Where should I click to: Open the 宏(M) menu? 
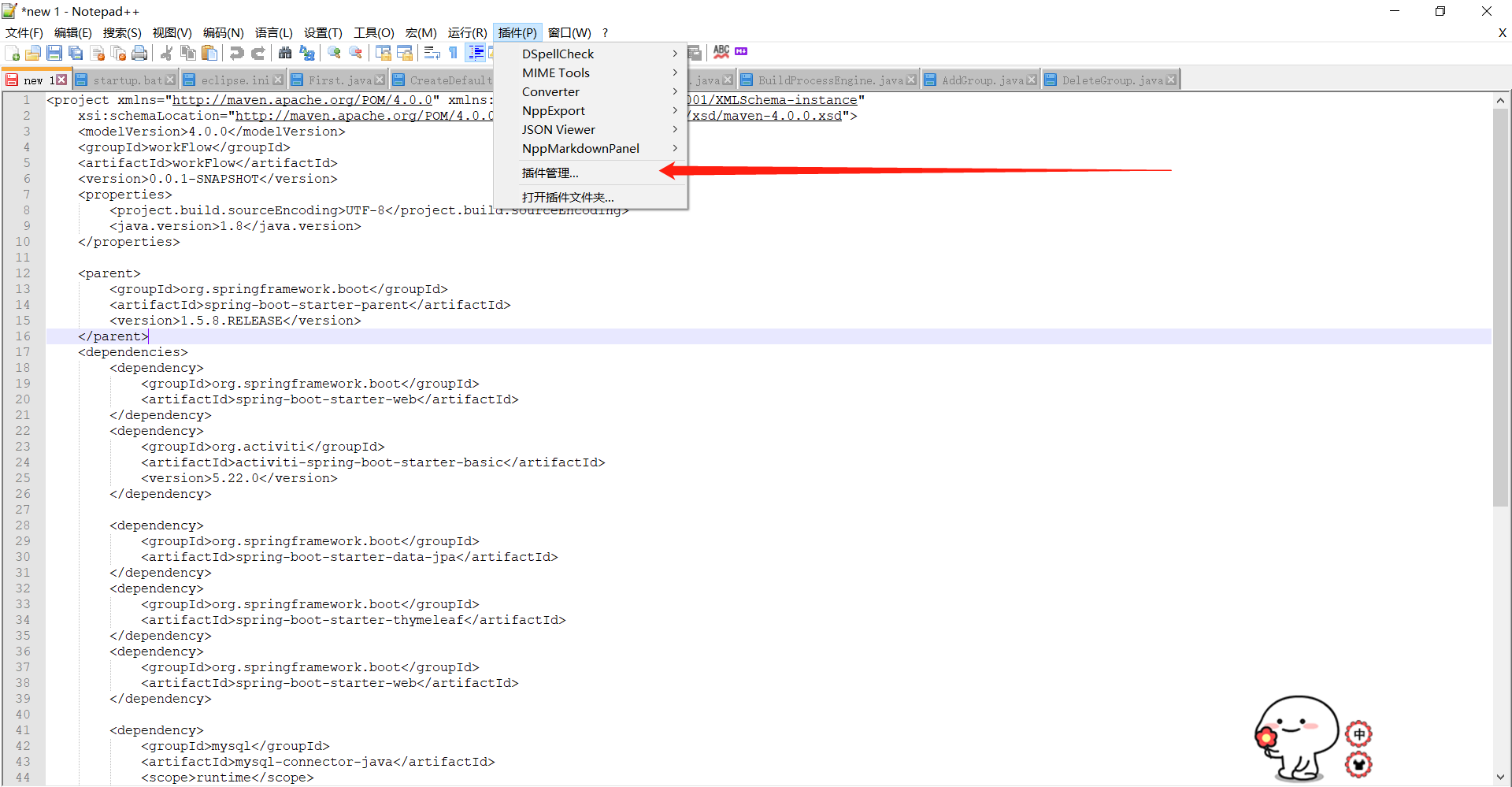(x=421, y=32)
